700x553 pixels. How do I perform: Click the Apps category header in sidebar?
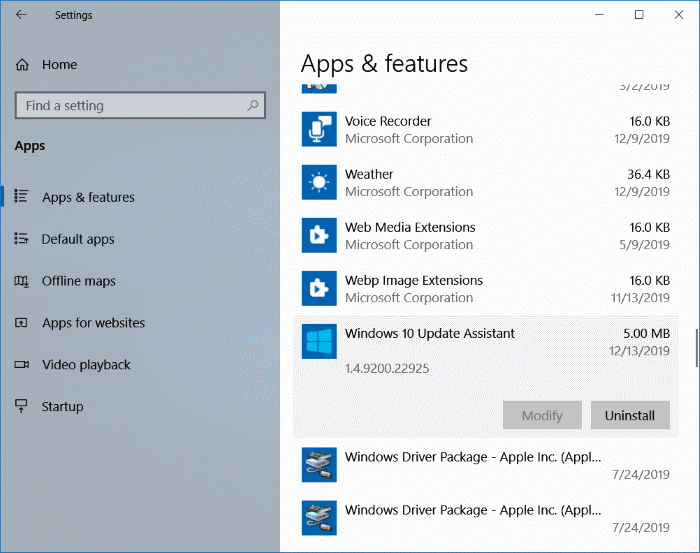coord(30,146)
